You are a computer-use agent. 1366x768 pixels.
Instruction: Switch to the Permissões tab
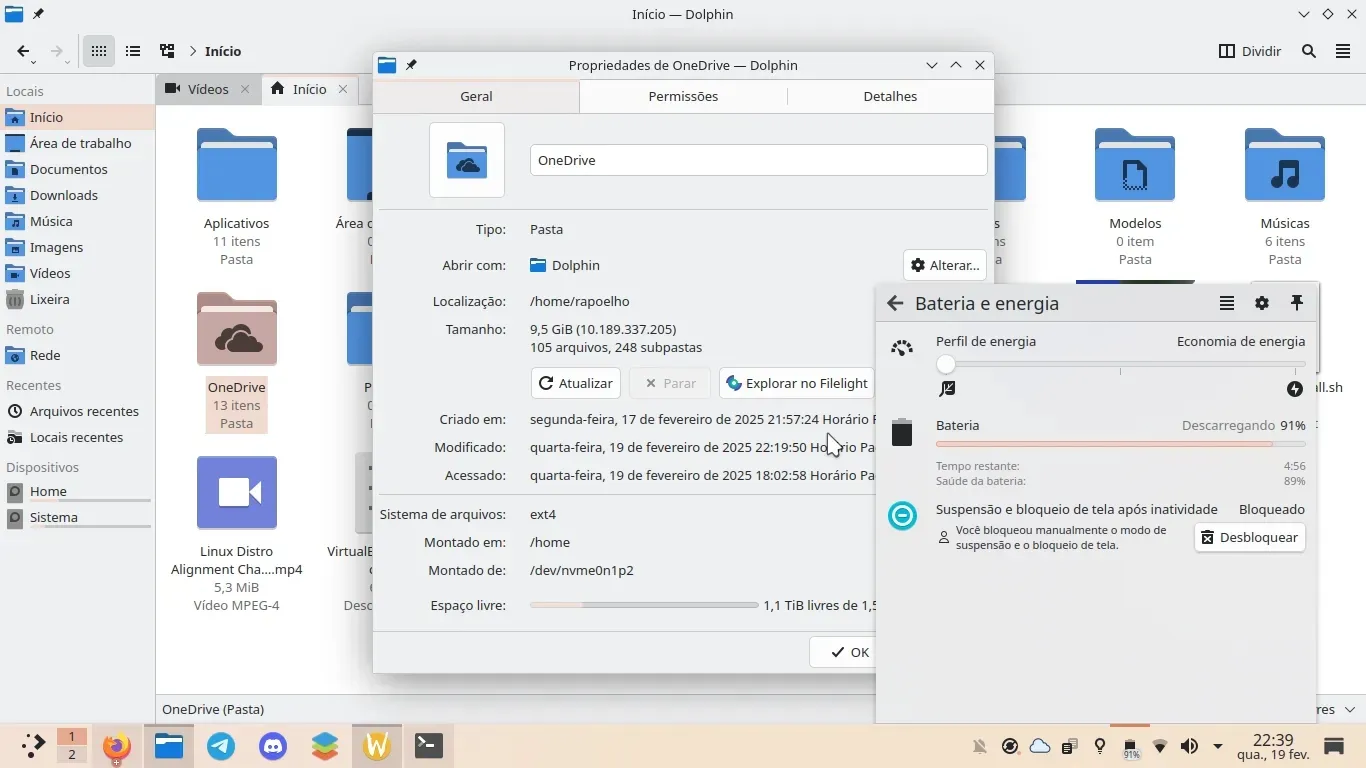[x=683, y=96]
